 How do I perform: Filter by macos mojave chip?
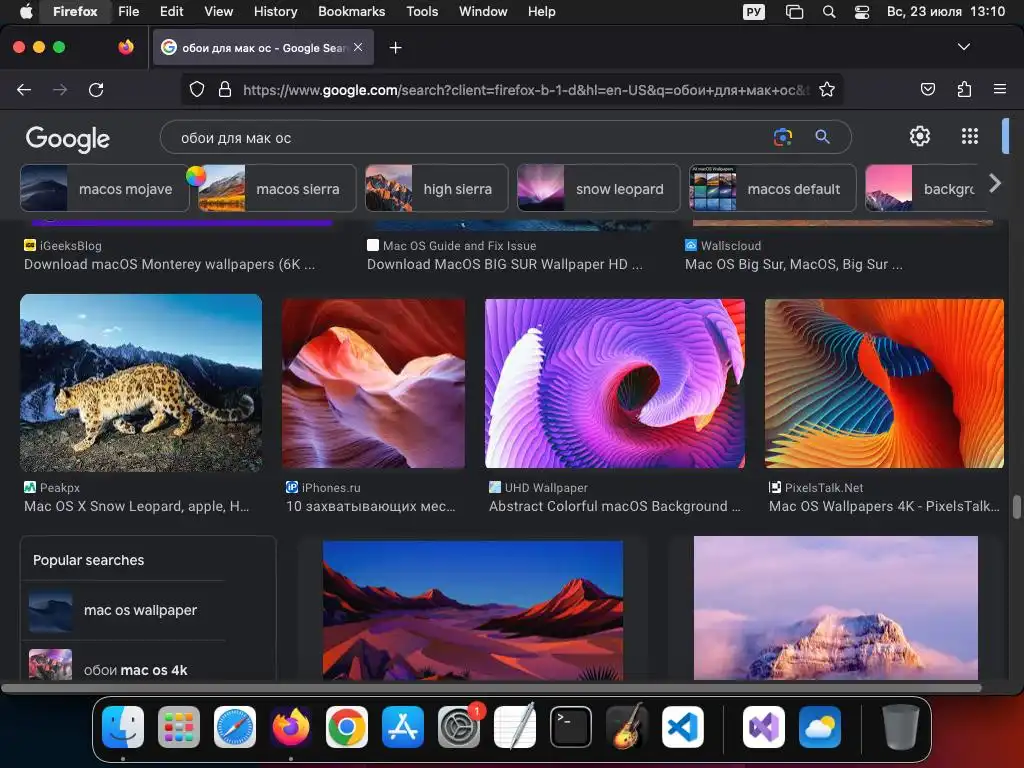(104, 188)
